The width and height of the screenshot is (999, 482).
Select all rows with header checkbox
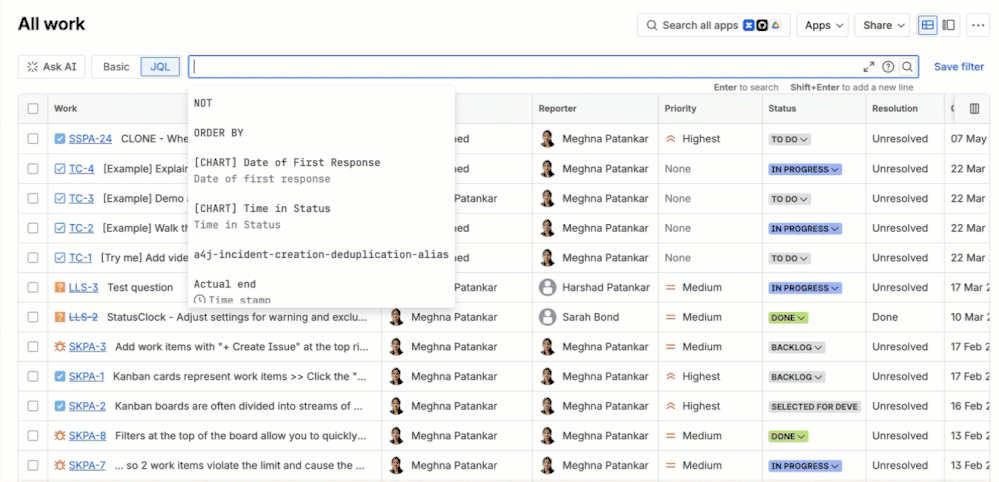pyautogui.click(x=33, y=109)
